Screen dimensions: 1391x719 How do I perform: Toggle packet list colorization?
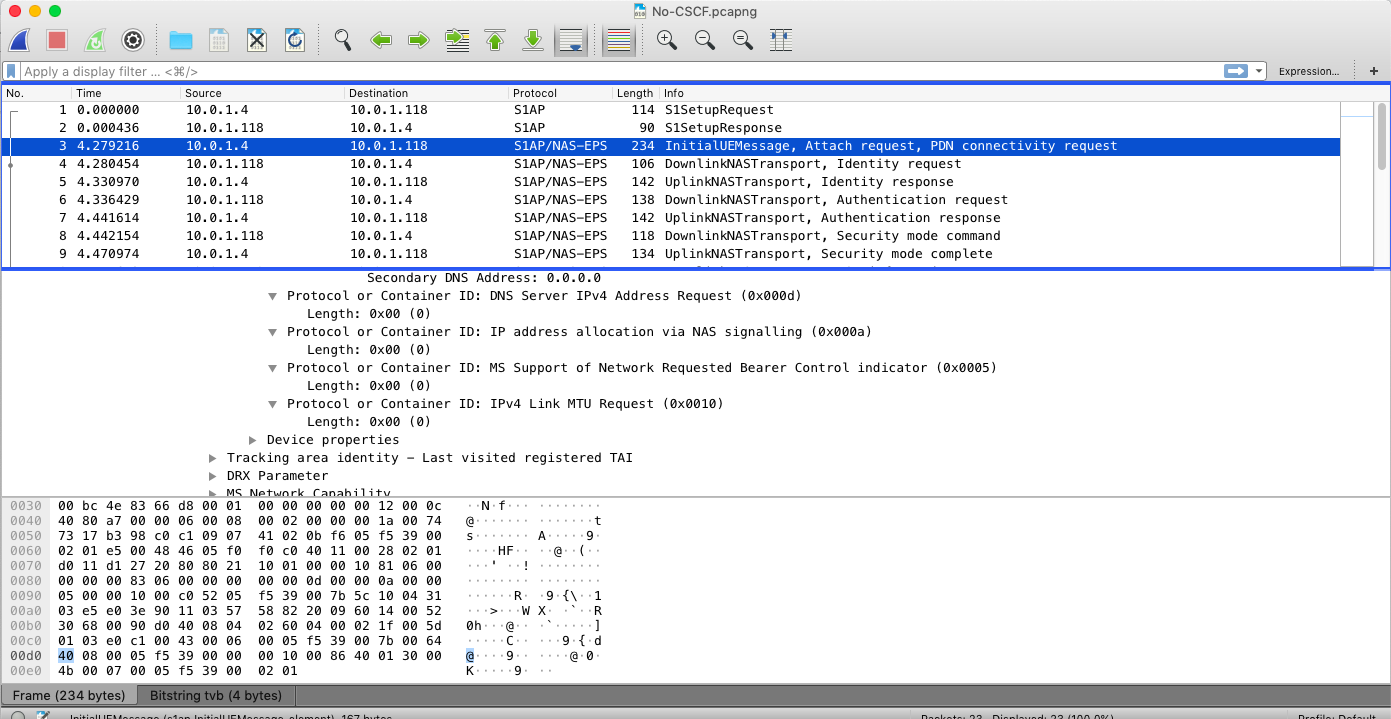[618, 39]
